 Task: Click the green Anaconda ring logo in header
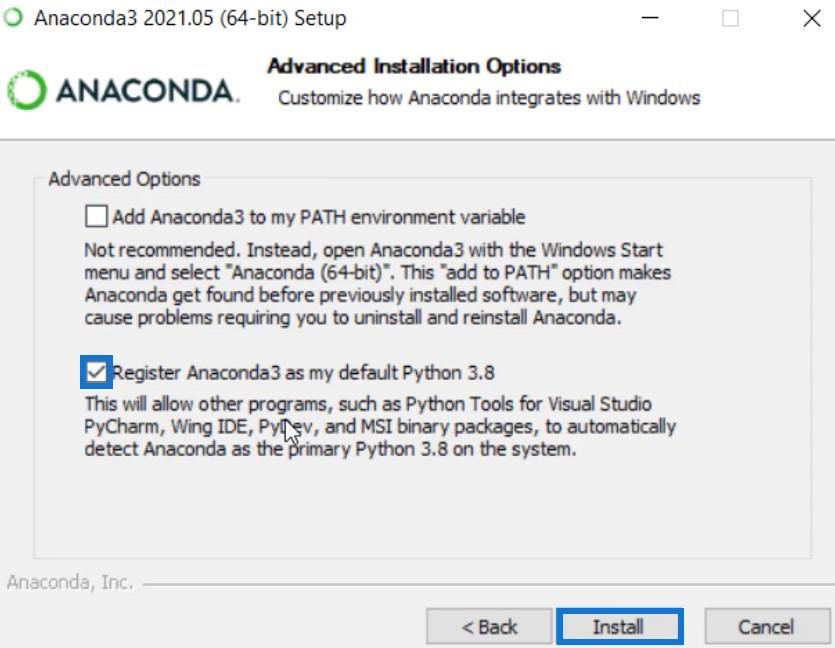(x=26, y=90)
